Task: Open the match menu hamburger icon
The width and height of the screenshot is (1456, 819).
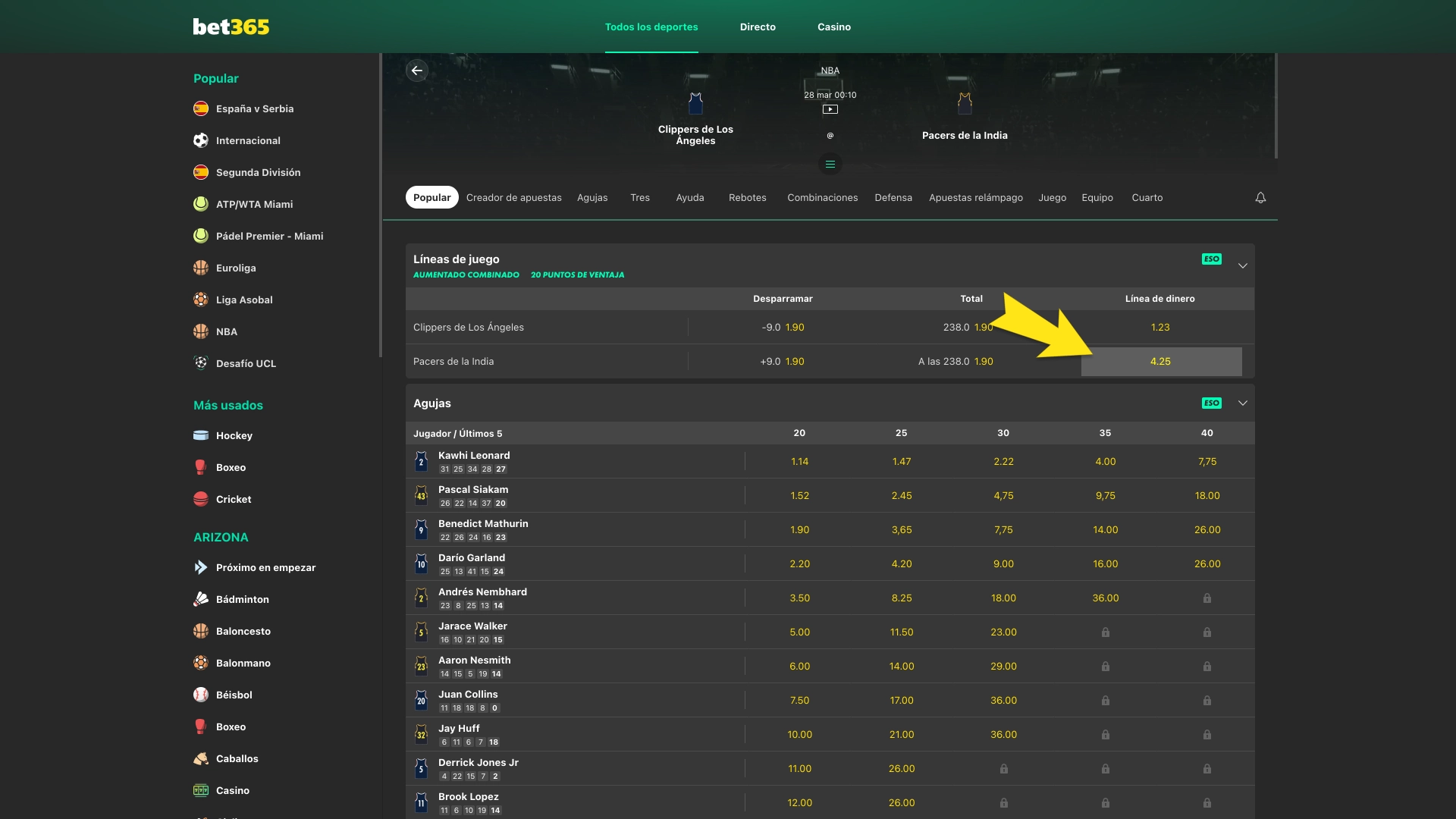Action: 830,164
